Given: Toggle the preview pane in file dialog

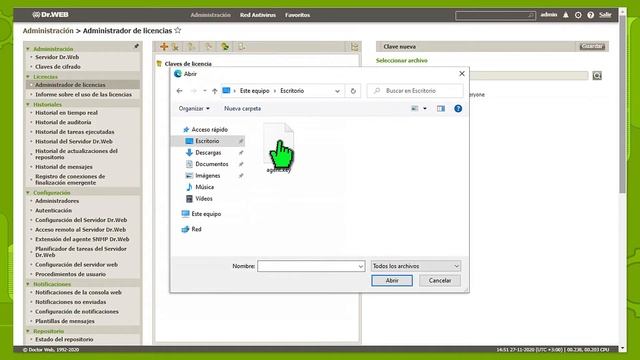Looking at the screenshot, I should tap(441, 109).
